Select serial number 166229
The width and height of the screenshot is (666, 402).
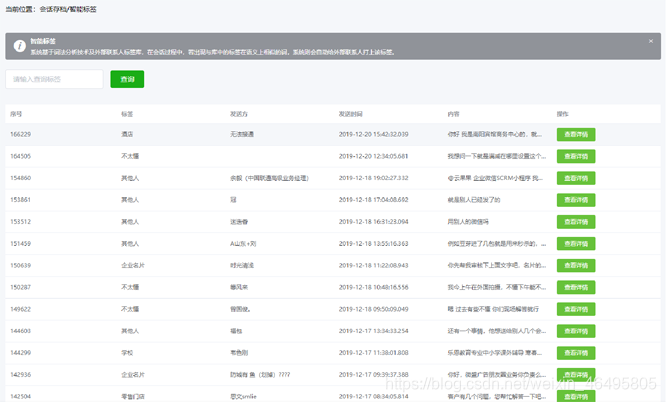click(20, 134)
